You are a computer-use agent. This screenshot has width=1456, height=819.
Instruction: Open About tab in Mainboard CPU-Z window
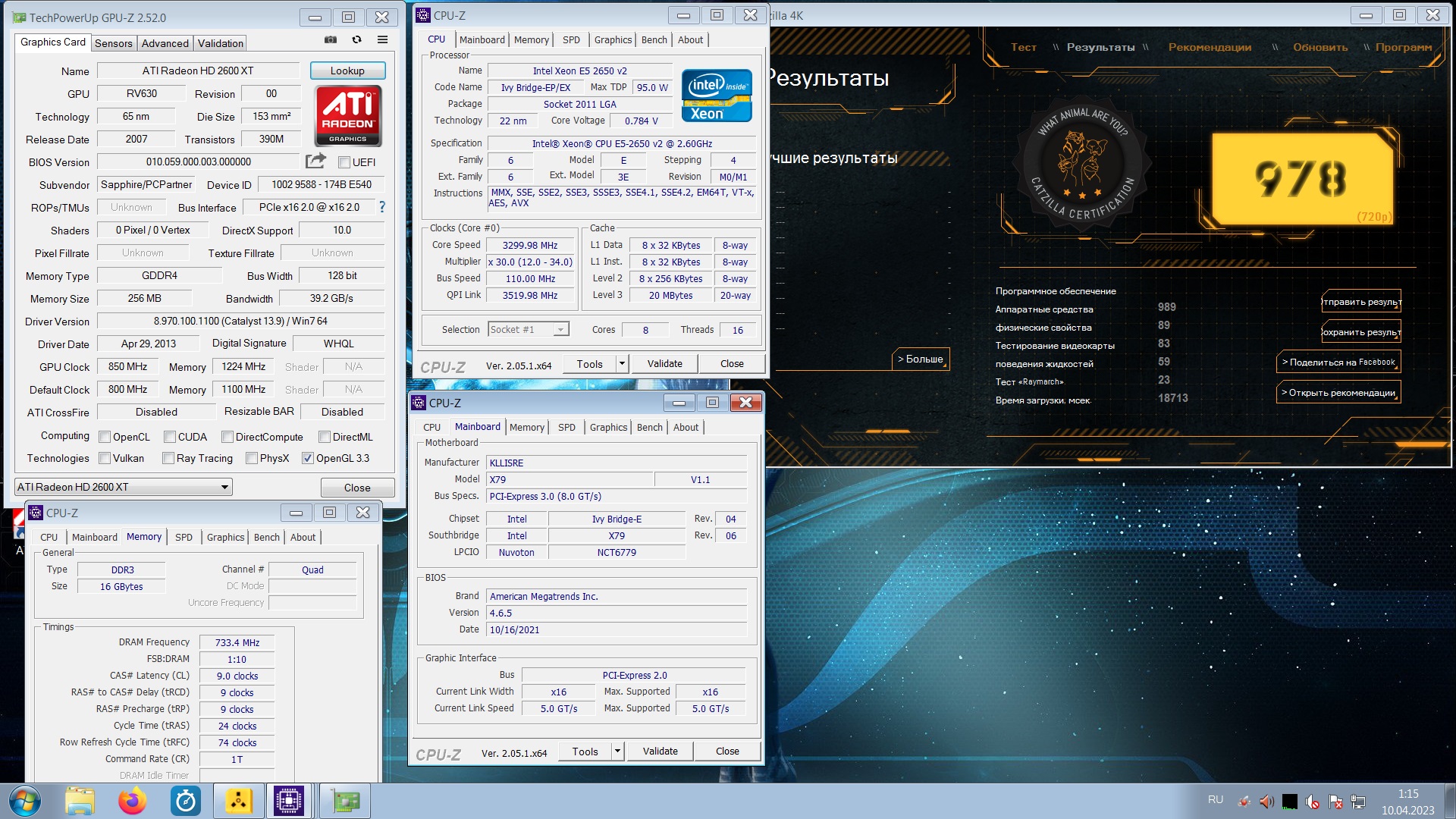(686, 427)
